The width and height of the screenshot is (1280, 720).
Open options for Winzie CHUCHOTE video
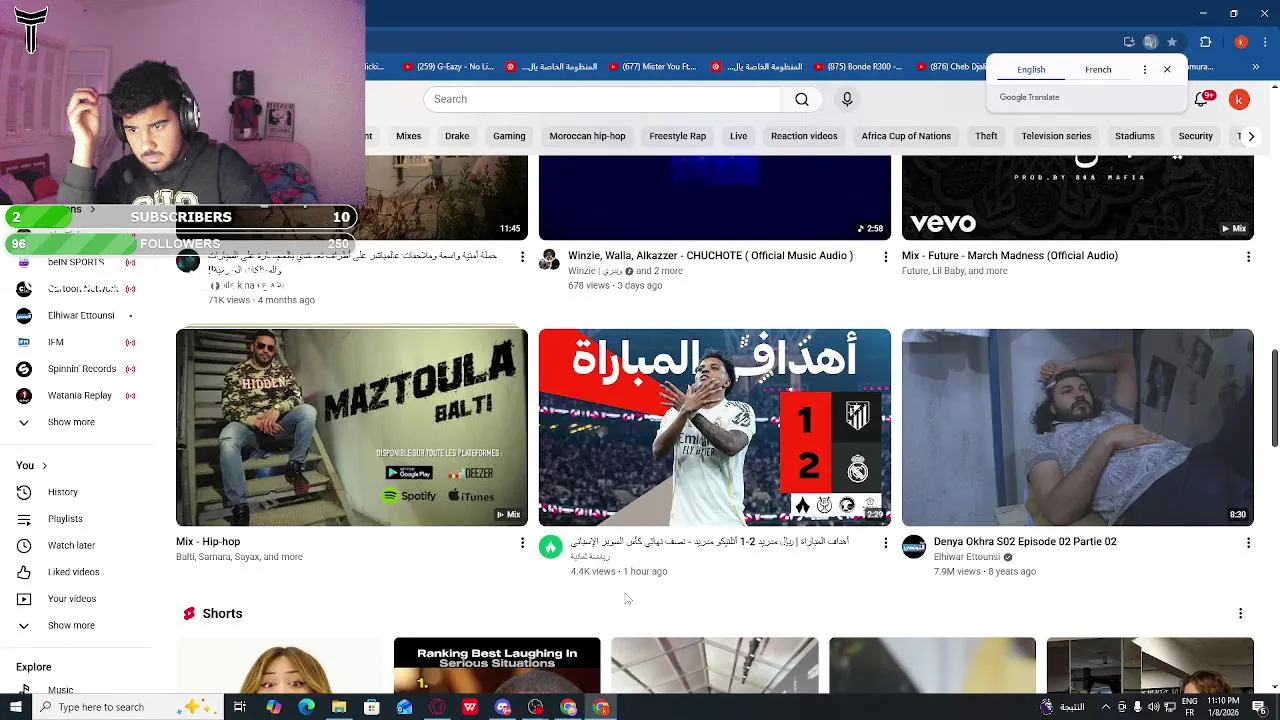(885, 257)
